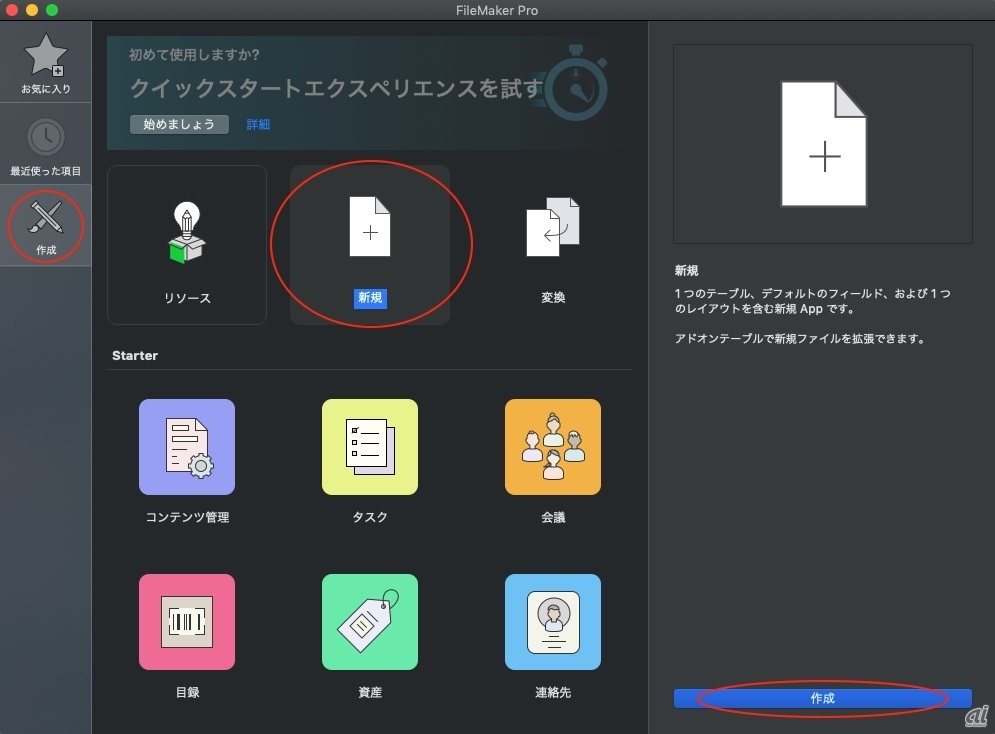Choose the 目録 barcode starter template
The width and height of the screenshot is (995, 734).
187,622
